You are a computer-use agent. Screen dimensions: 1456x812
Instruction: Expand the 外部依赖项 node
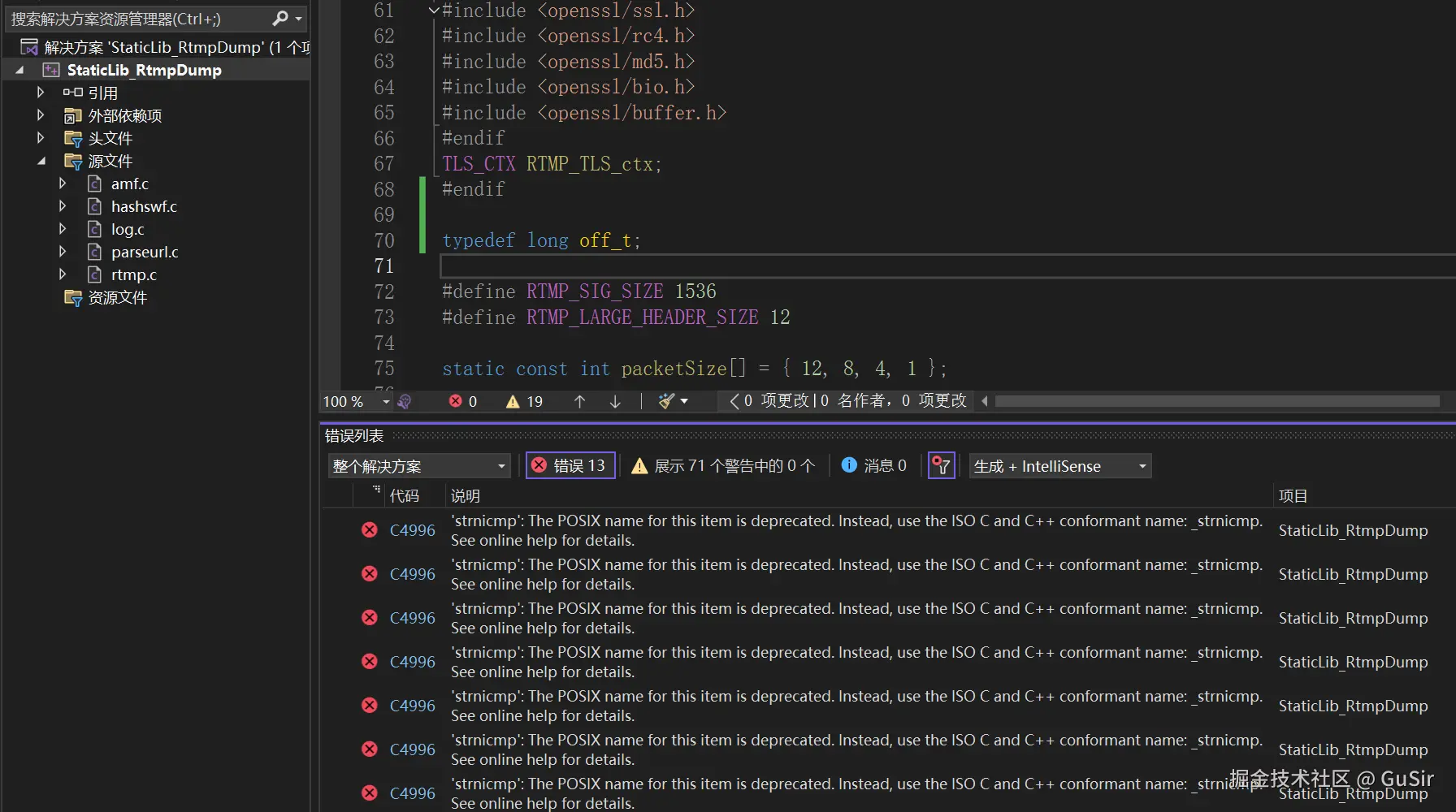click(41, 115)
